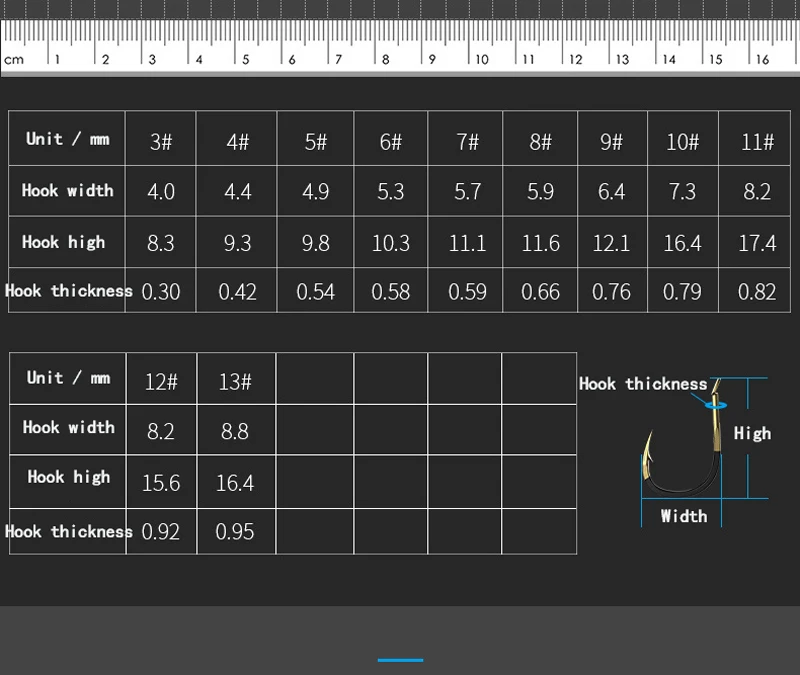This screenshot has height=675, width=800.
Task: Select the "12#" size column header
Action: pos(161,382)
